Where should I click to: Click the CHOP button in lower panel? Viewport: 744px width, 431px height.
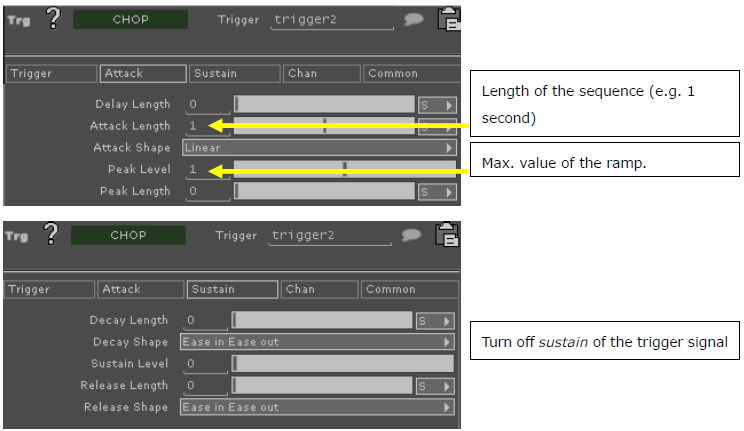pyautogui.click(x=128, y=235)
